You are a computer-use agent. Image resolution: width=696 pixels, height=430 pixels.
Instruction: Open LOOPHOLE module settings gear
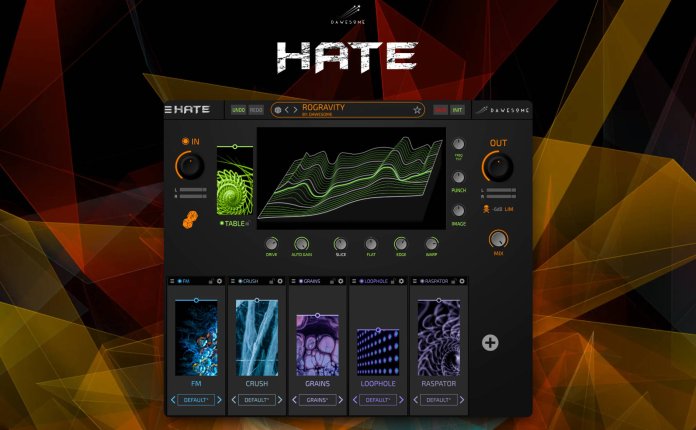(401, 281)
